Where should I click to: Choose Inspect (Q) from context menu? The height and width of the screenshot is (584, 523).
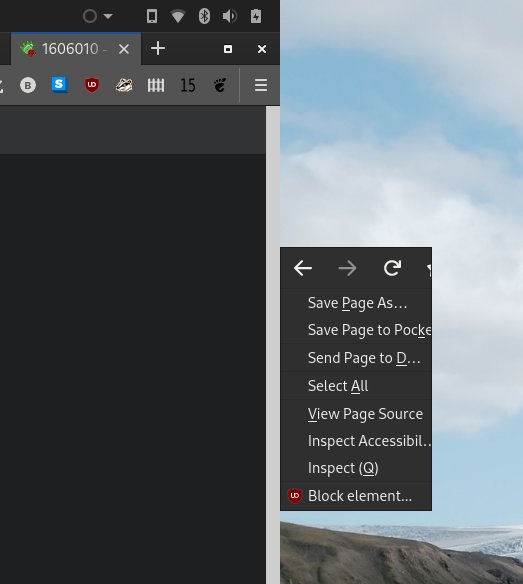356,468
